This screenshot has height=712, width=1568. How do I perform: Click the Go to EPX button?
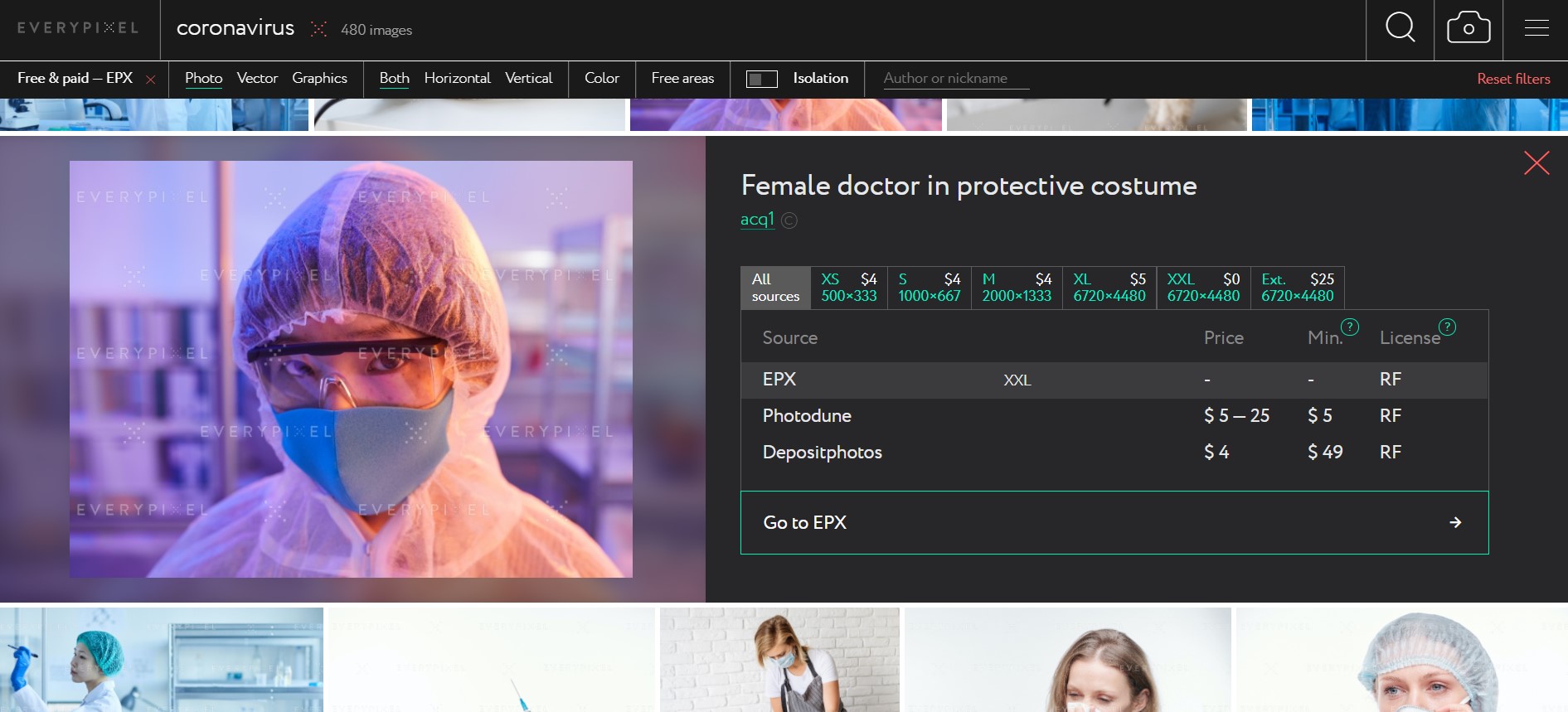coord(1114,522)
